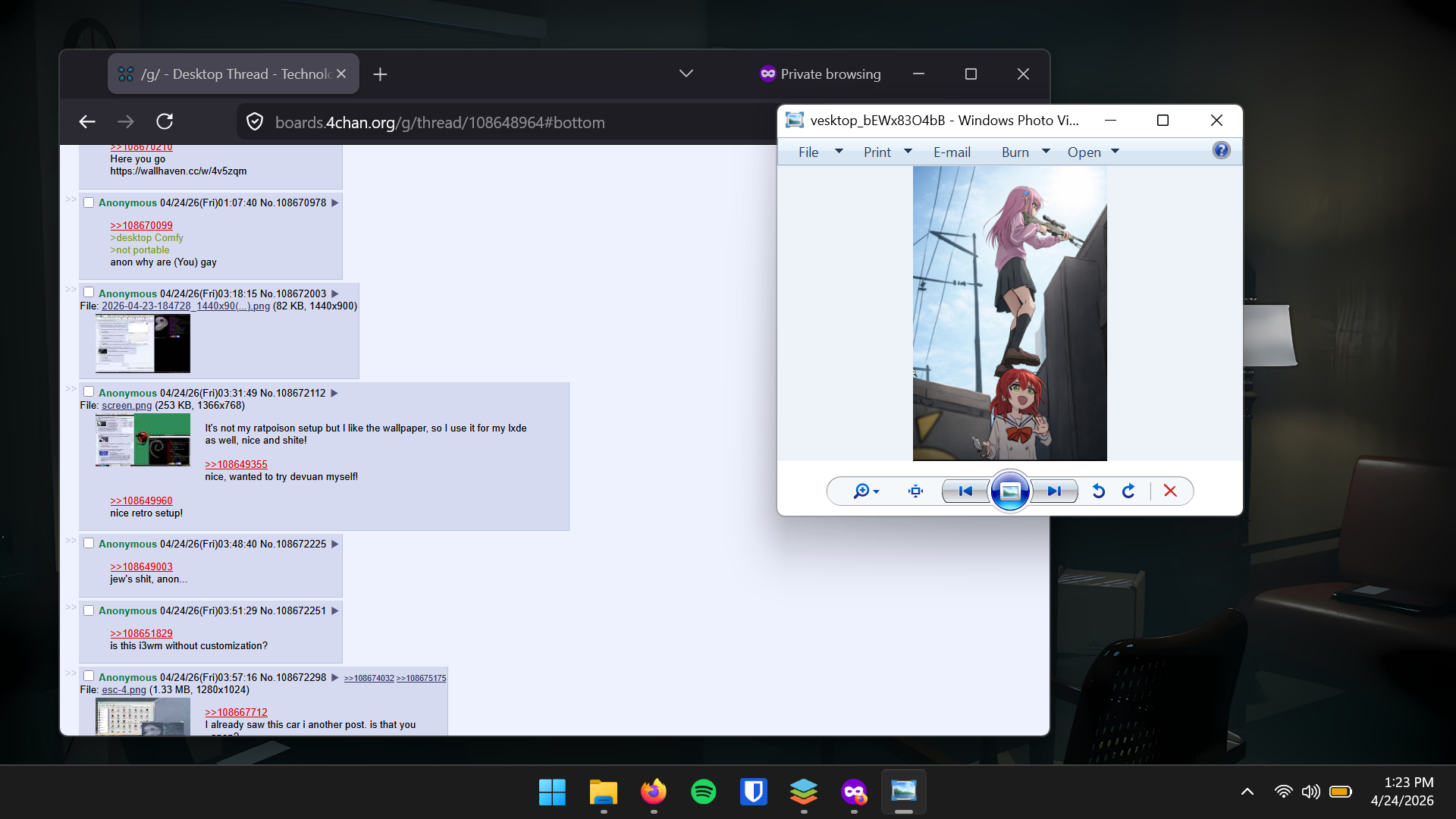1456x819 pixels.
Task: Tick checkbox on post No.108672112
Action: click(89, 392)
